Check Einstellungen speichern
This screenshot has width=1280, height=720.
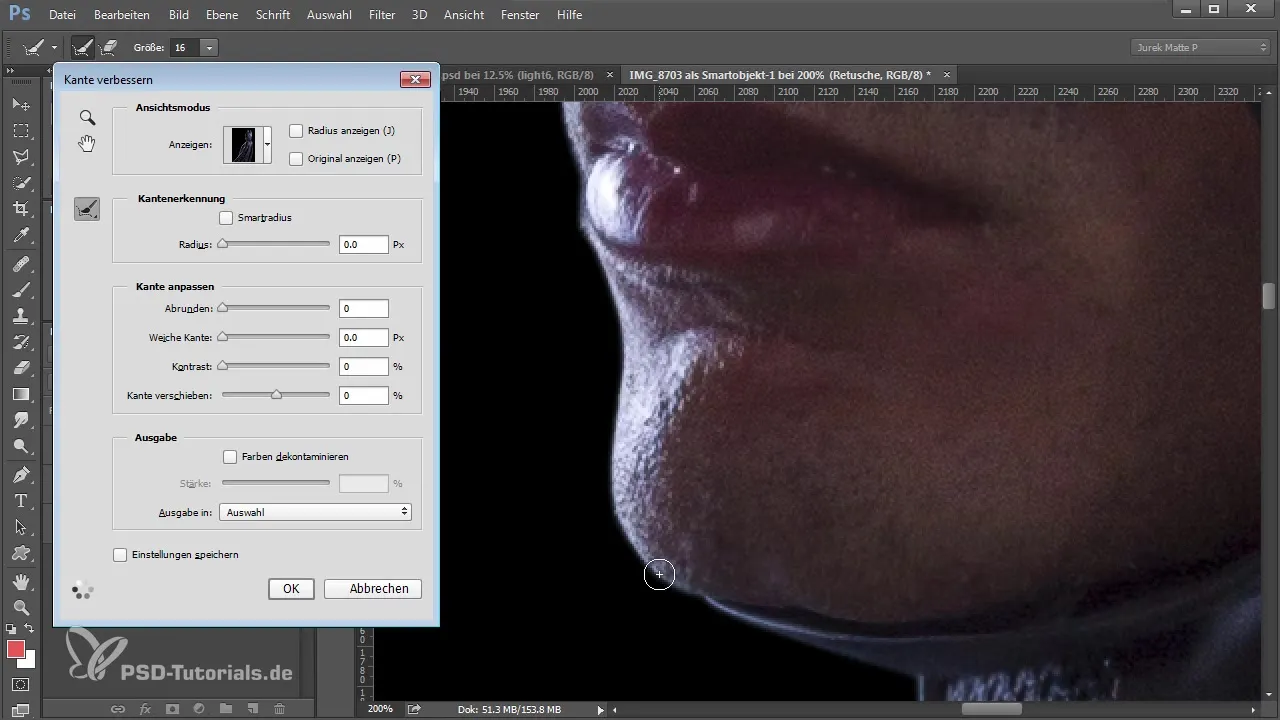tap(120, 554)
